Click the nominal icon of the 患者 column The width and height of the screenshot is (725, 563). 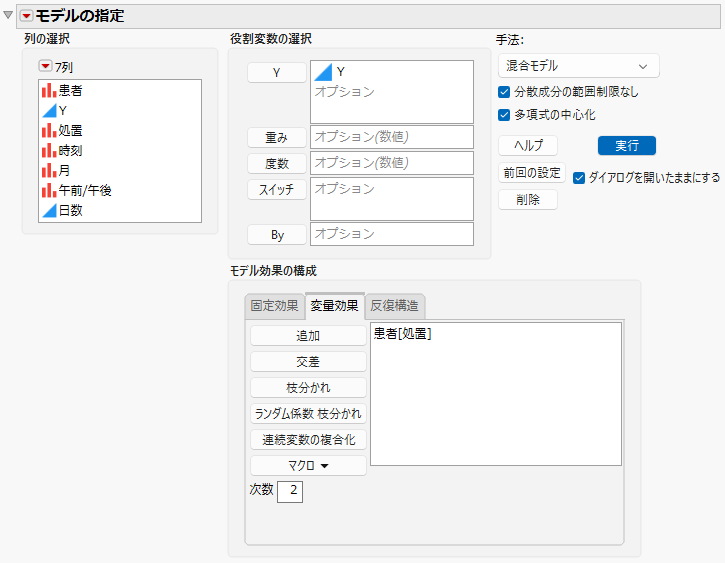(49, 91)
